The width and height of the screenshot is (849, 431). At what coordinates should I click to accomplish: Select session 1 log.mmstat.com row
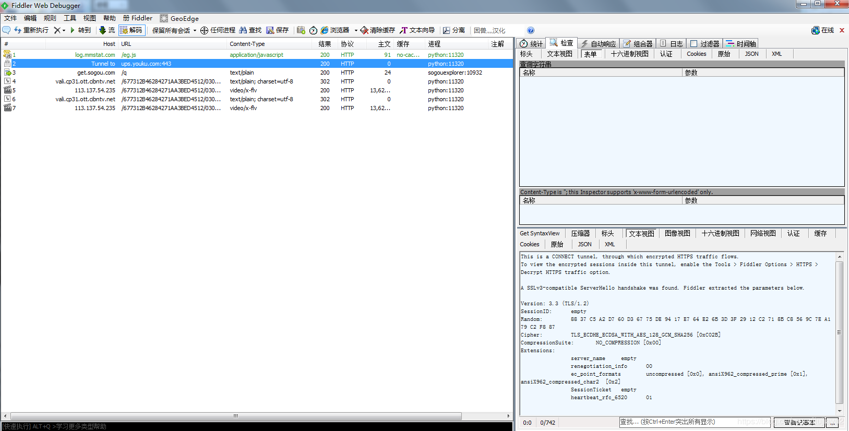click(x=257, y=55)
